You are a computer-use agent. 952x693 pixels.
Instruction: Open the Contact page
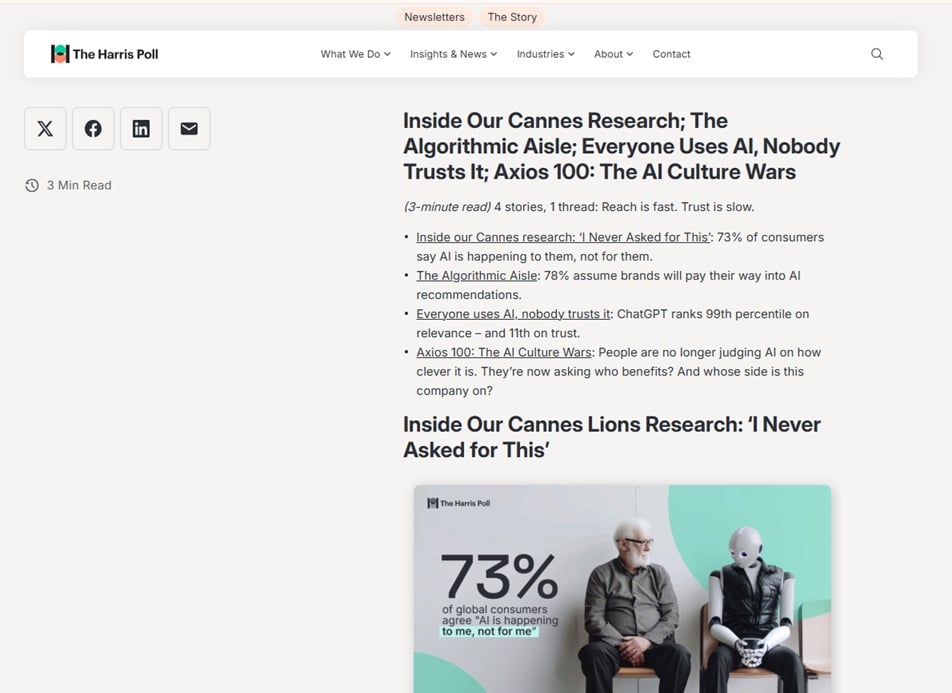[x=672, y=54]
